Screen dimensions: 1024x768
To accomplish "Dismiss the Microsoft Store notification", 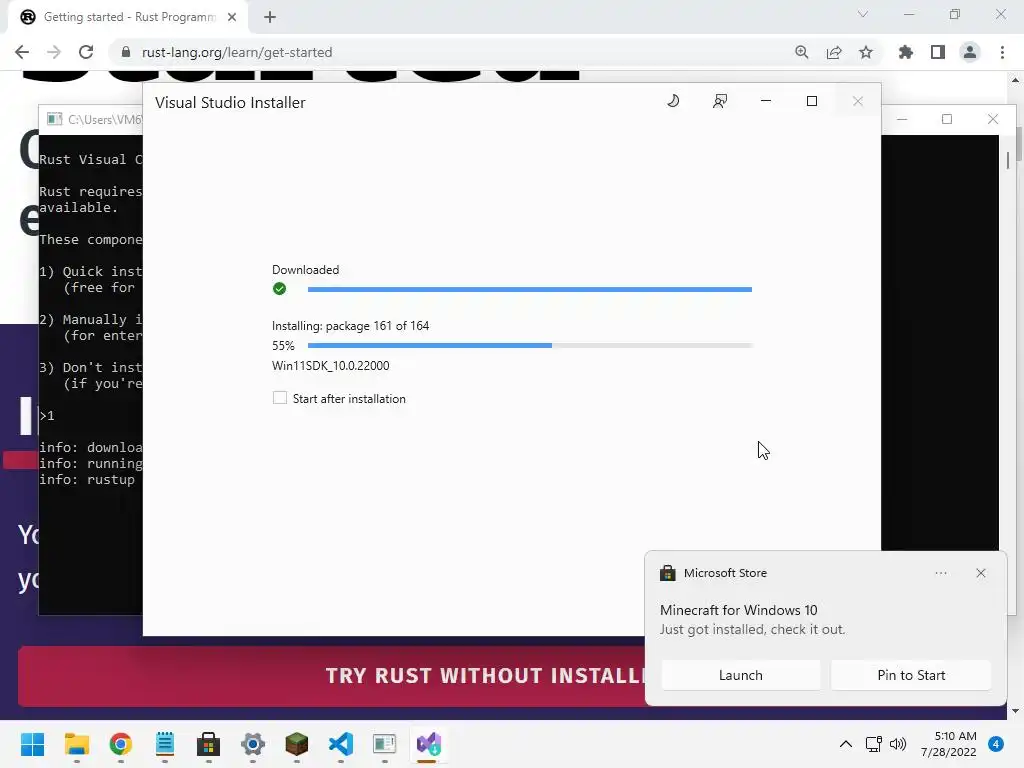I will [x=981, y=573].
